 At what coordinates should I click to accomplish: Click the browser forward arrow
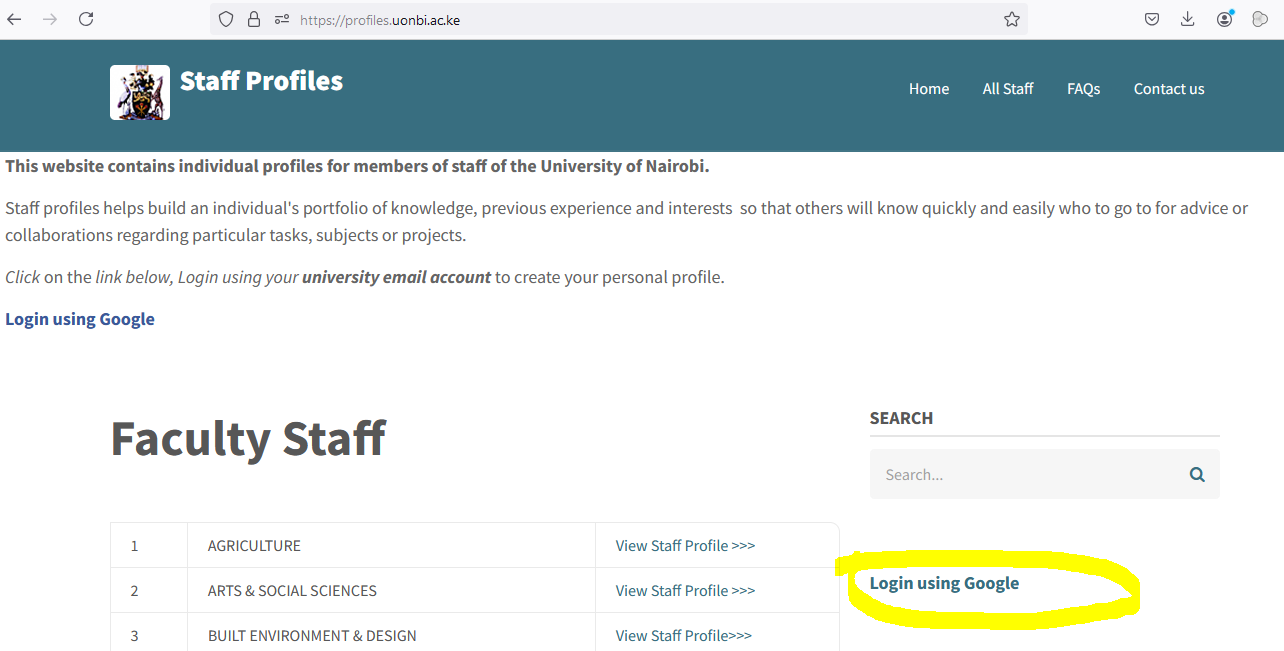(50, 19)
